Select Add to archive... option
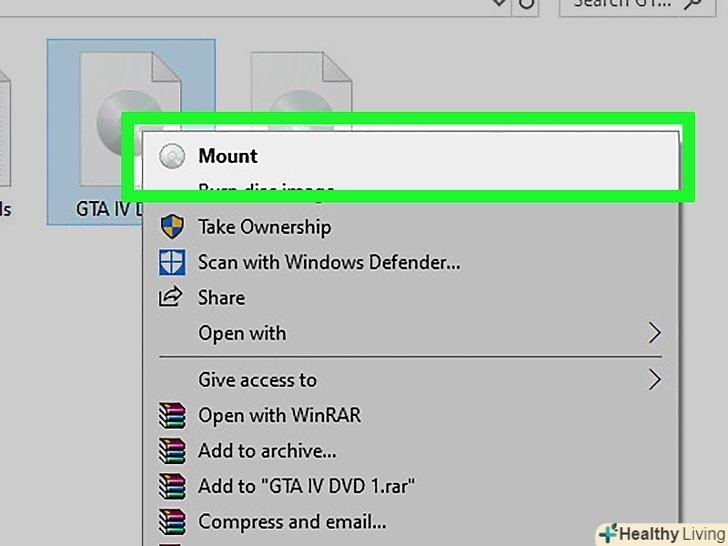 [x=267, y=451]
